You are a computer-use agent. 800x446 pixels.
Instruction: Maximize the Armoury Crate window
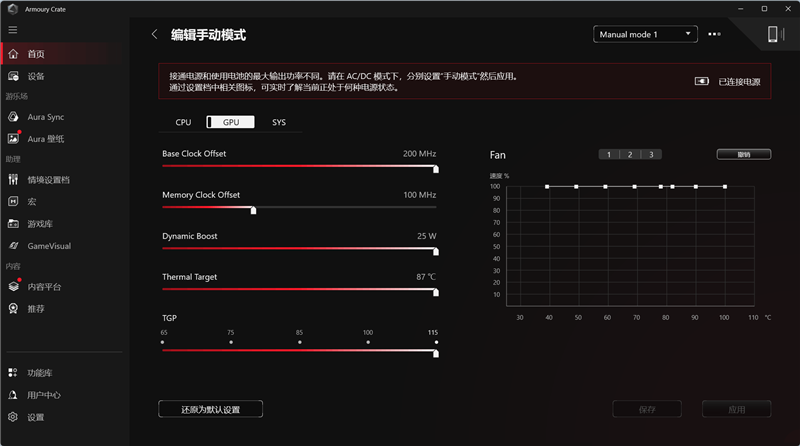pos(764,9)
